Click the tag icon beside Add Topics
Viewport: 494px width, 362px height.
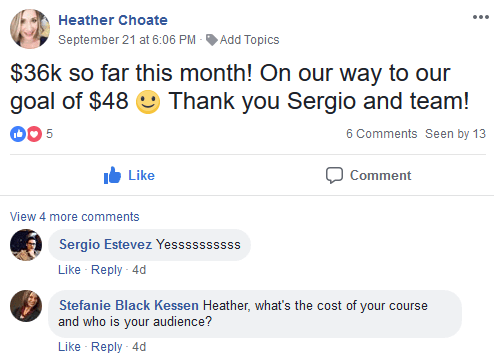(212, 40)
